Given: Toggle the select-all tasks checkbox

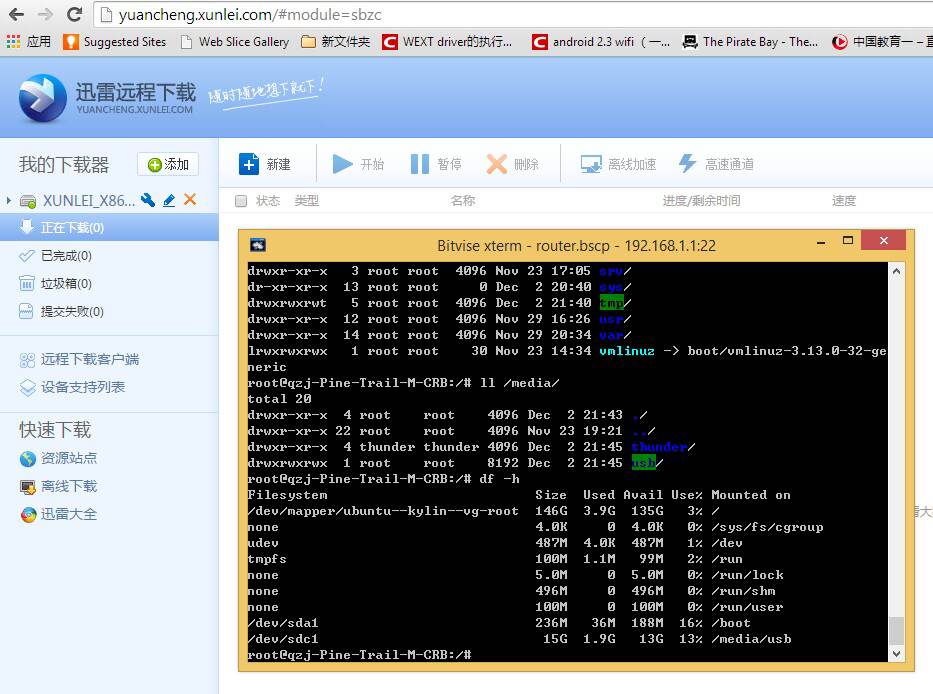Looking at the screenshot, I should click(x=241, y=201).
